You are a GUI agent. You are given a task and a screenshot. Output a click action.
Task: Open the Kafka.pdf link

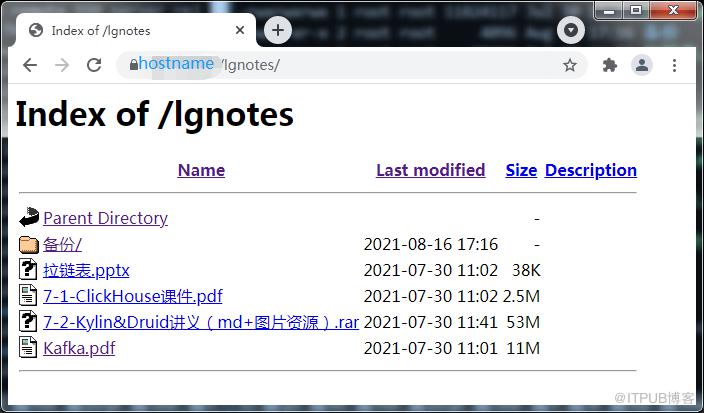point(79,348)
